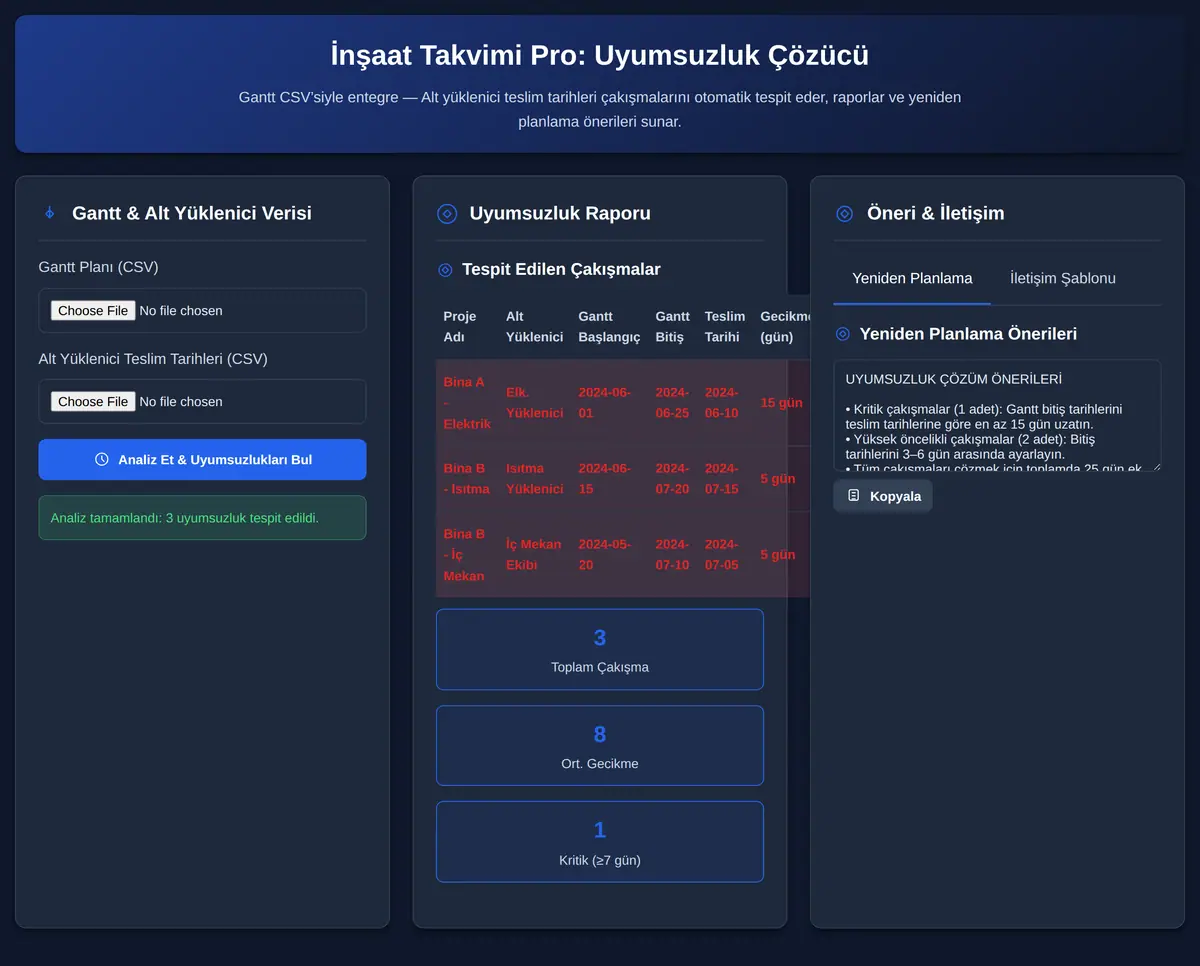The image size is (1200, 966).
Task: Click the İnşaat Takvimi Pro page title
Action: coord(599,55)
